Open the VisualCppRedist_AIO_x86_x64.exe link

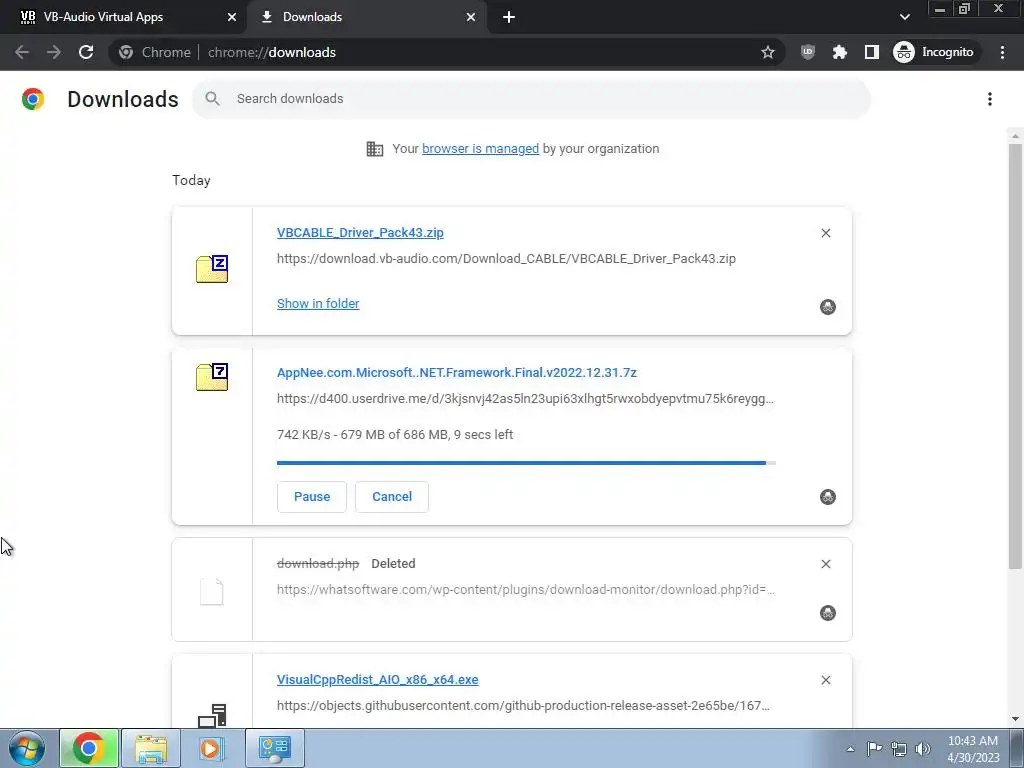click(x=377, y=680)
